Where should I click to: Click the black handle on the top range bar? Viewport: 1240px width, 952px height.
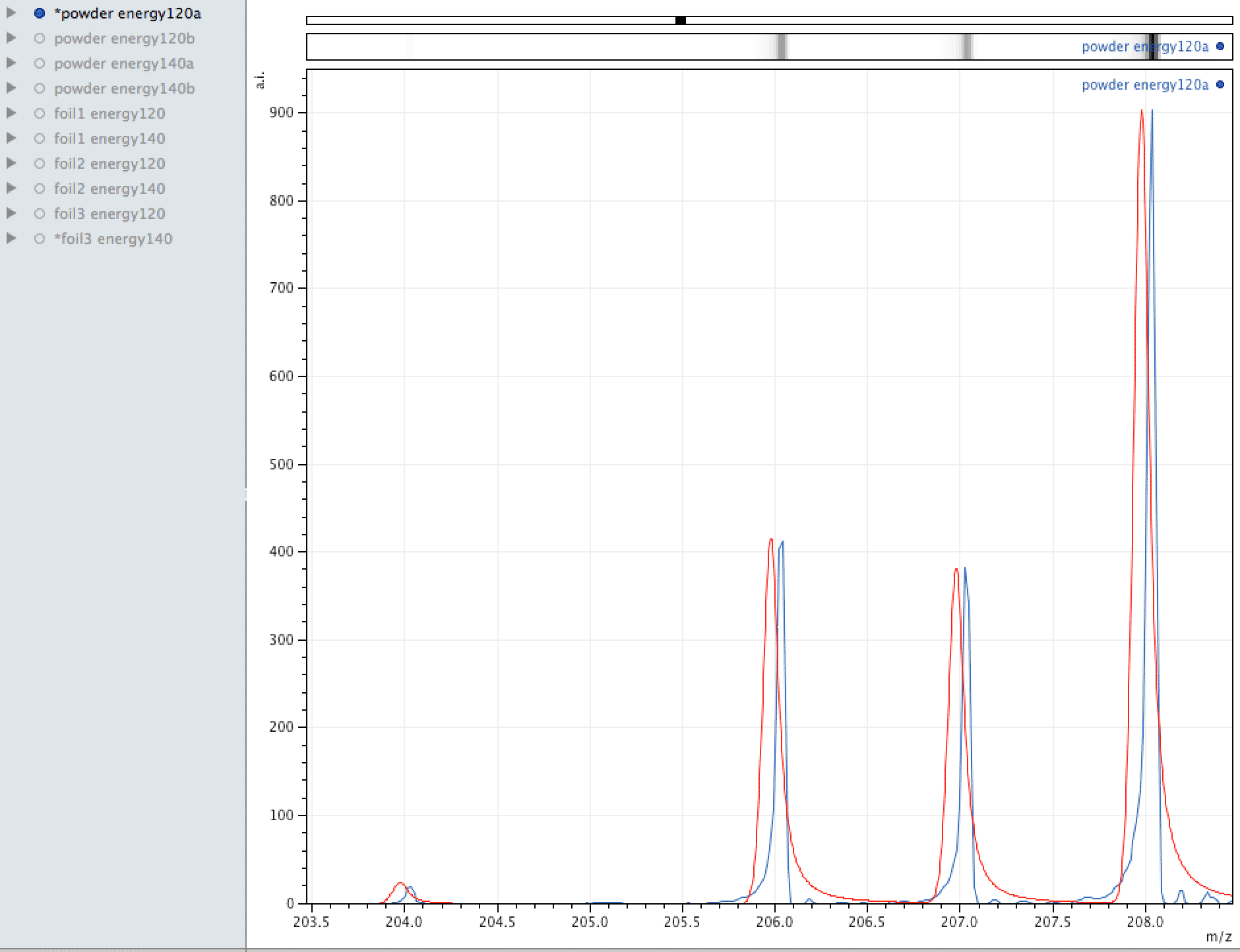point(681,20)
